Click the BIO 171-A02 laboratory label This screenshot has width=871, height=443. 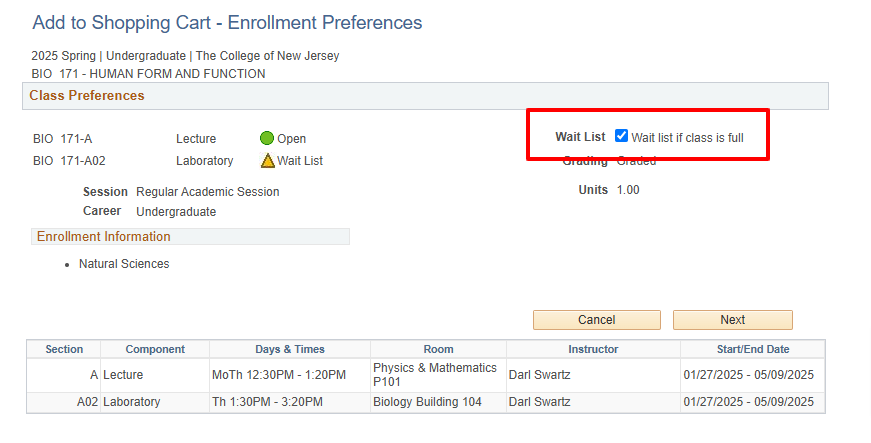[x=69, y=161]
